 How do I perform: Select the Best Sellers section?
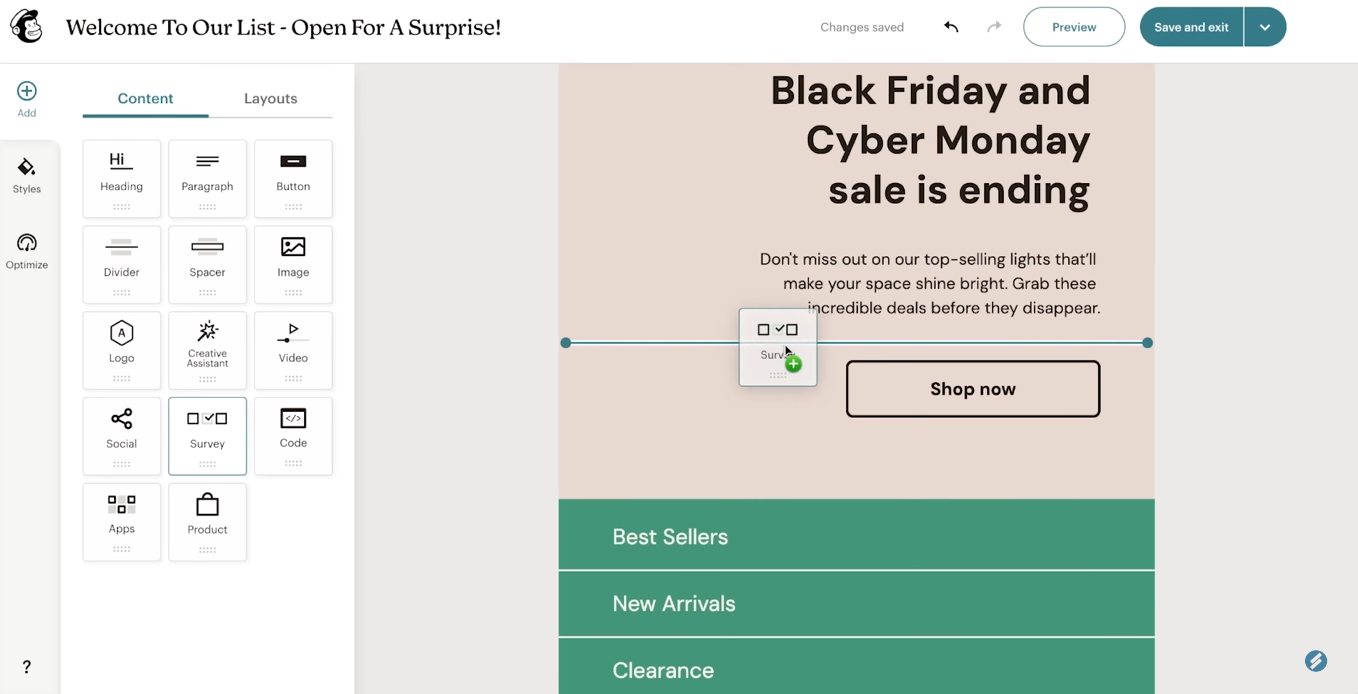[856, 536]
